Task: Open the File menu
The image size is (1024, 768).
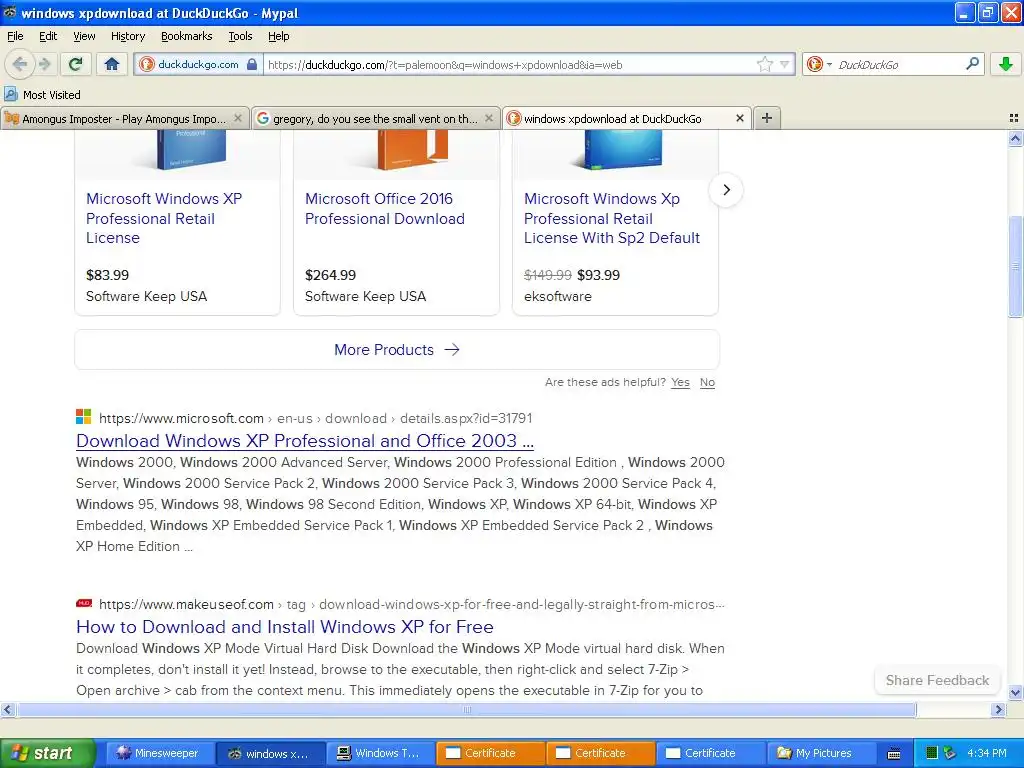Action: click(x=15, y=36)
